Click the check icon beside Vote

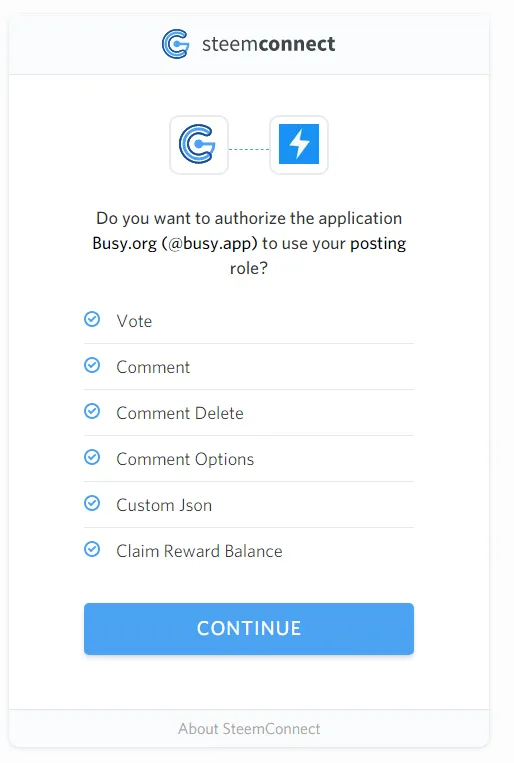tap(92, 319)
